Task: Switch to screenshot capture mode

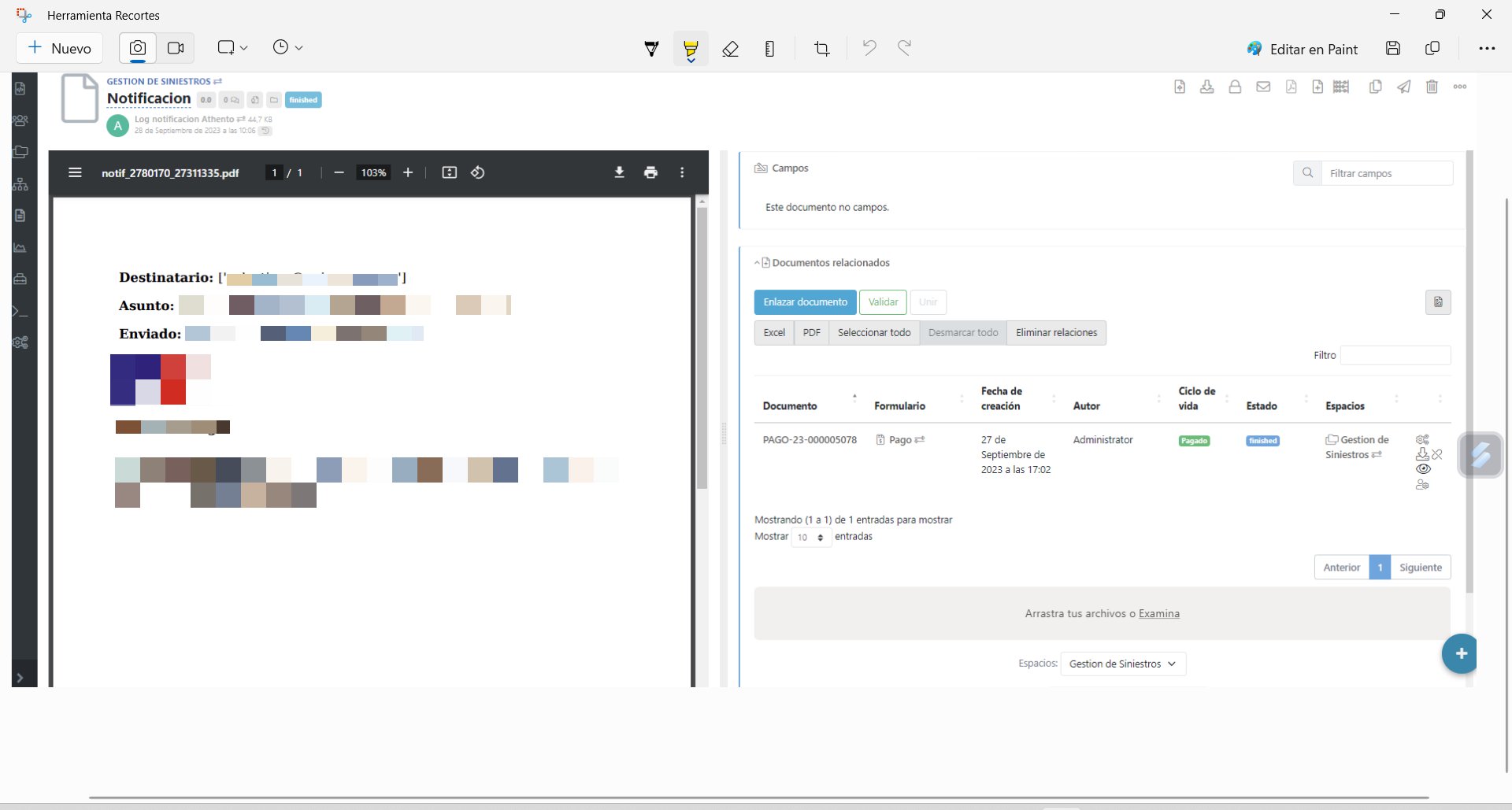Action: 138,48
